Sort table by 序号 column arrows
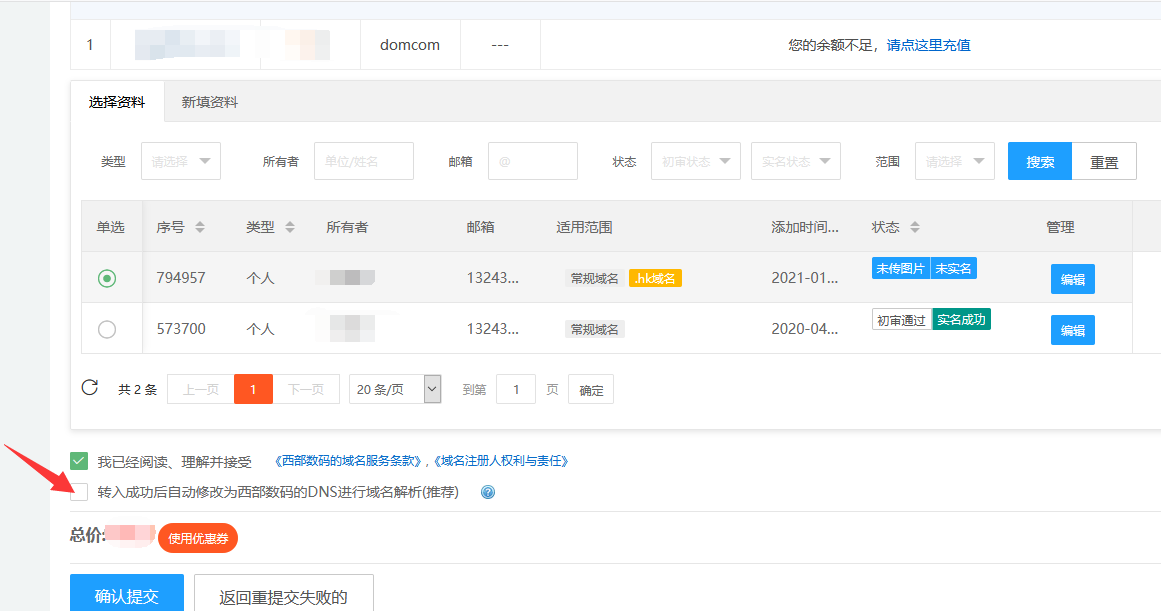This screenshot has width=1161, height=611. coord(200,227)
